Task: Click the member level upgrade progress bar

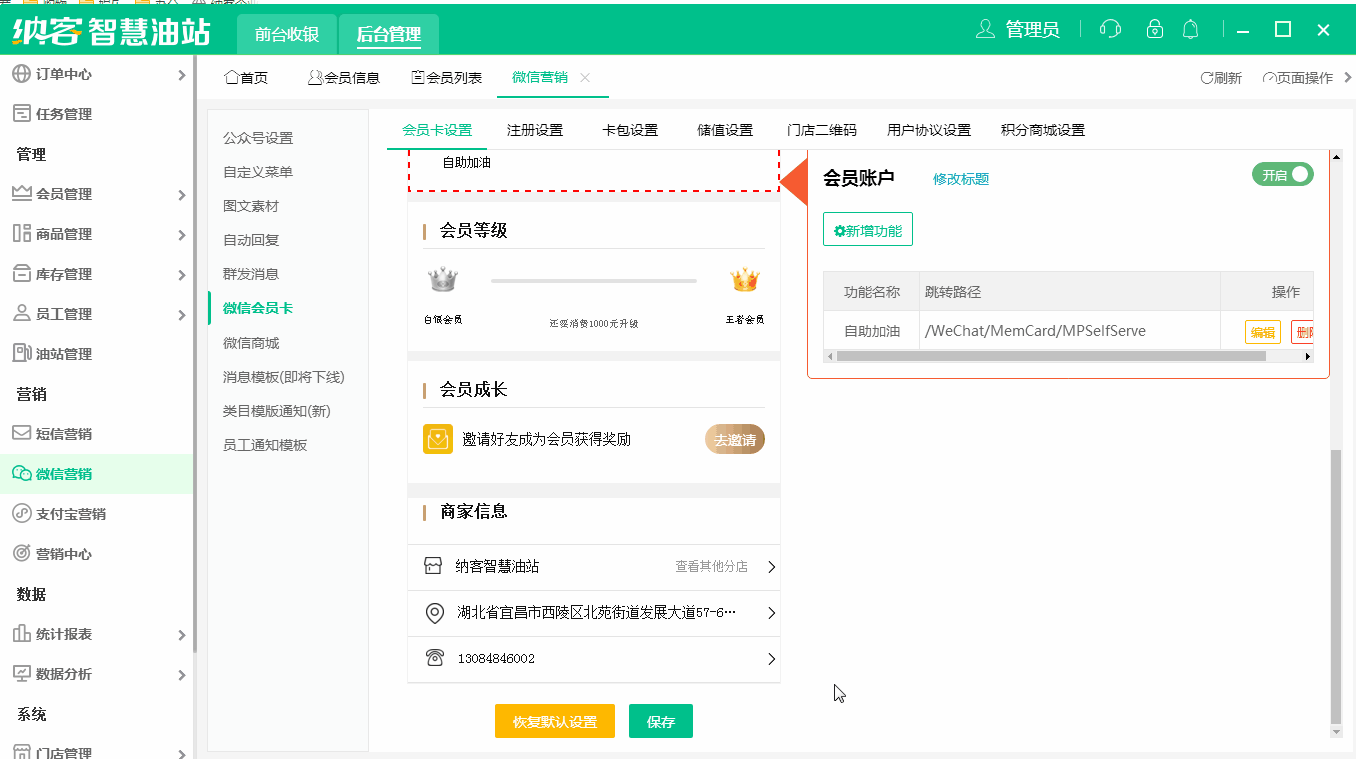Action: (x=594, y=280)
